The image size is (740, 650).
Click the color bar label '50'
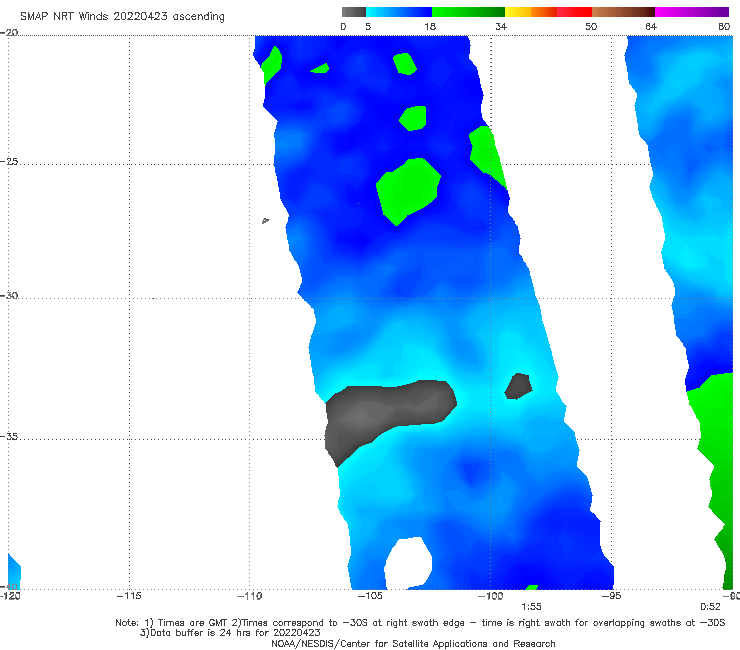click(591, 27)
